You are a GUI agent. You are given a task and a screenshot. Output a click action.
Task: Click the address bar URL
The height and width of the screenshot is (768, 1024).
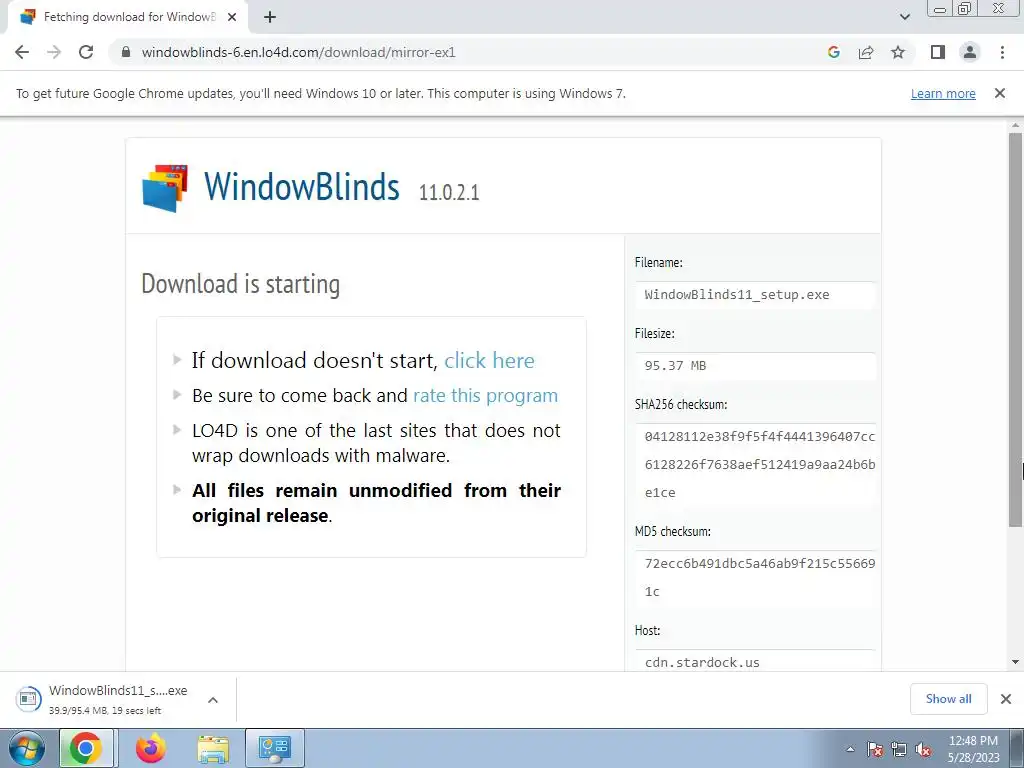click(298, 52)
